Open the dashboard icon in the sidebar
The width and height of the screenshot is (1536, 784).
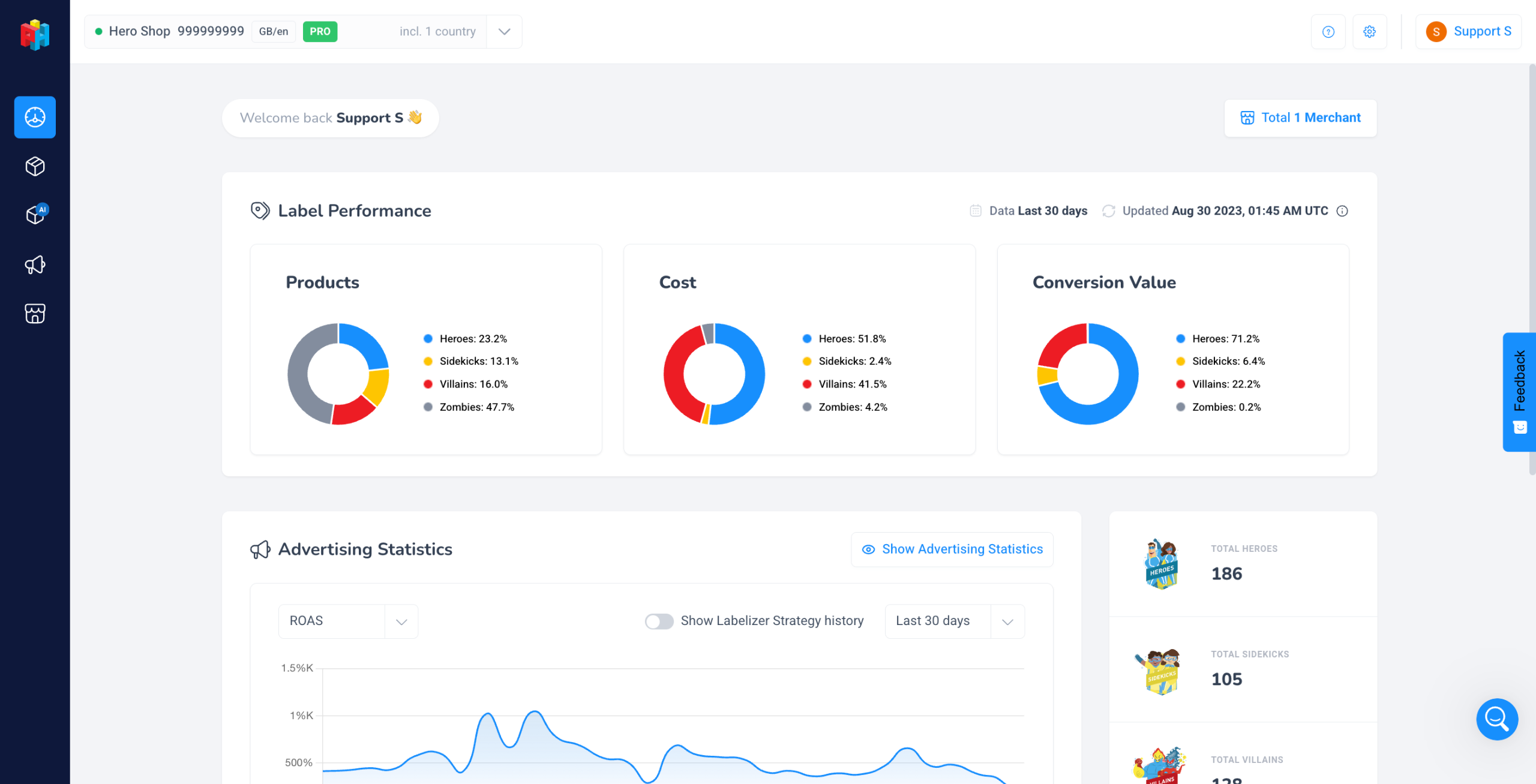(35, 117)
